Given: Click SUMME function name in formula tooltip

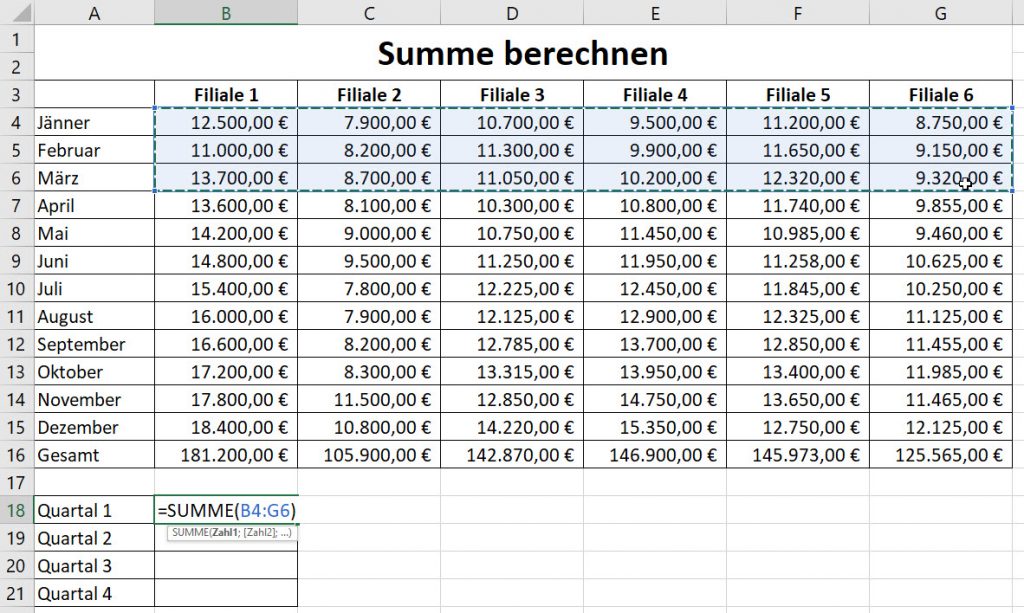Looking at the screenshot, I should pyautogui.click(x=187, y=532).
